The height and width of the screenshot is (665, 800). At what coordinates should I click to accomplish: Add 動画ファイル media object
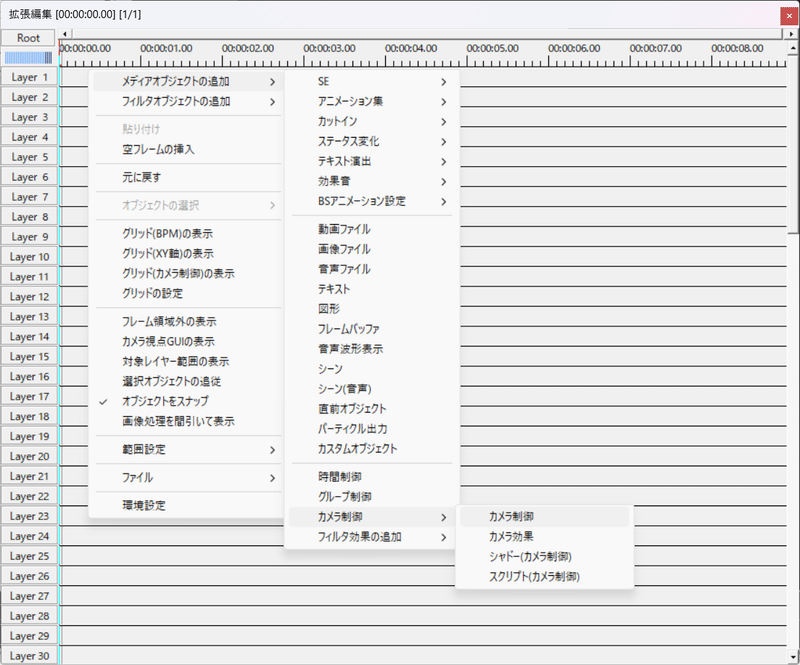tap(372, 229)
